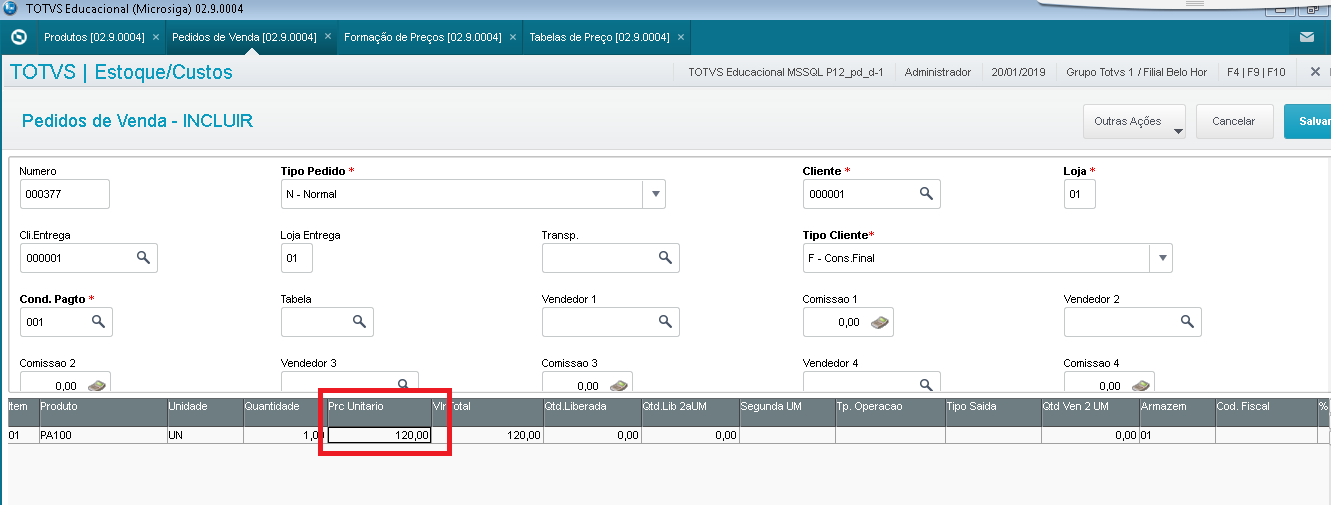This screenshot has height=516, width=1331.
Task: Click Comissao 4 calculator money icon
Action: [1140, 385]
